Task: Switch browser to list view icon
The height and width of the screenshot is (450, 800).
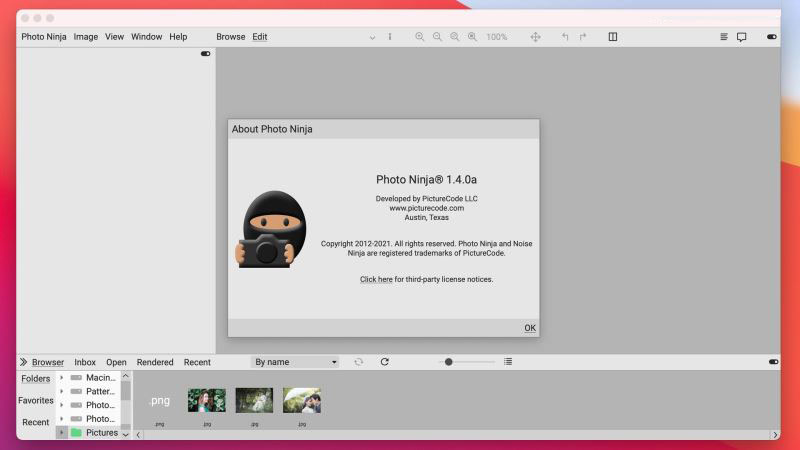Action: tap(508, 362)
